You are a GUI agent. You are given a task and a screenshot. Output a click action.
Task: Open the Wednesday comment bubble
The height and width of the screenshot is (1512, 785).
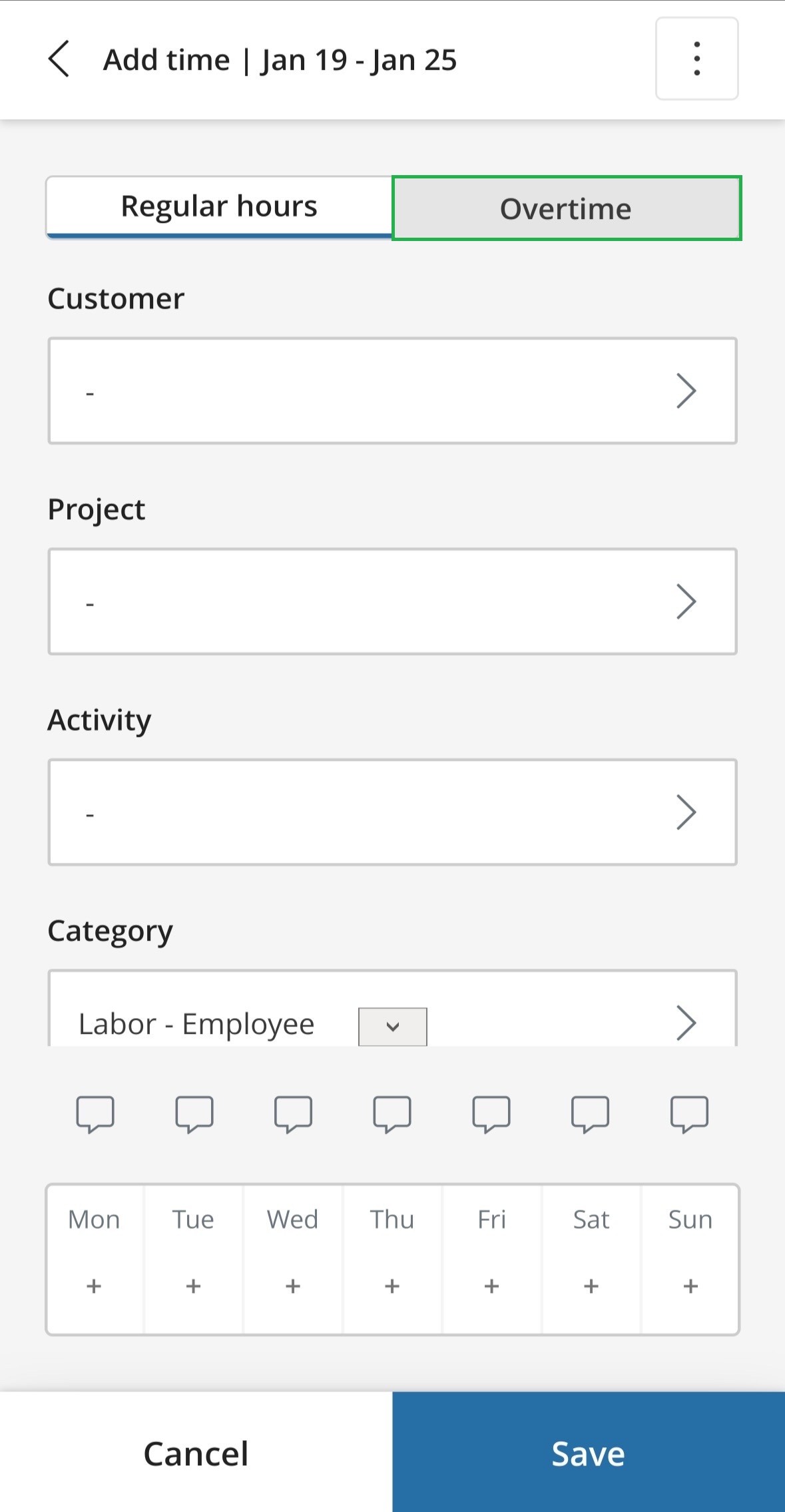pos(293,1113)
